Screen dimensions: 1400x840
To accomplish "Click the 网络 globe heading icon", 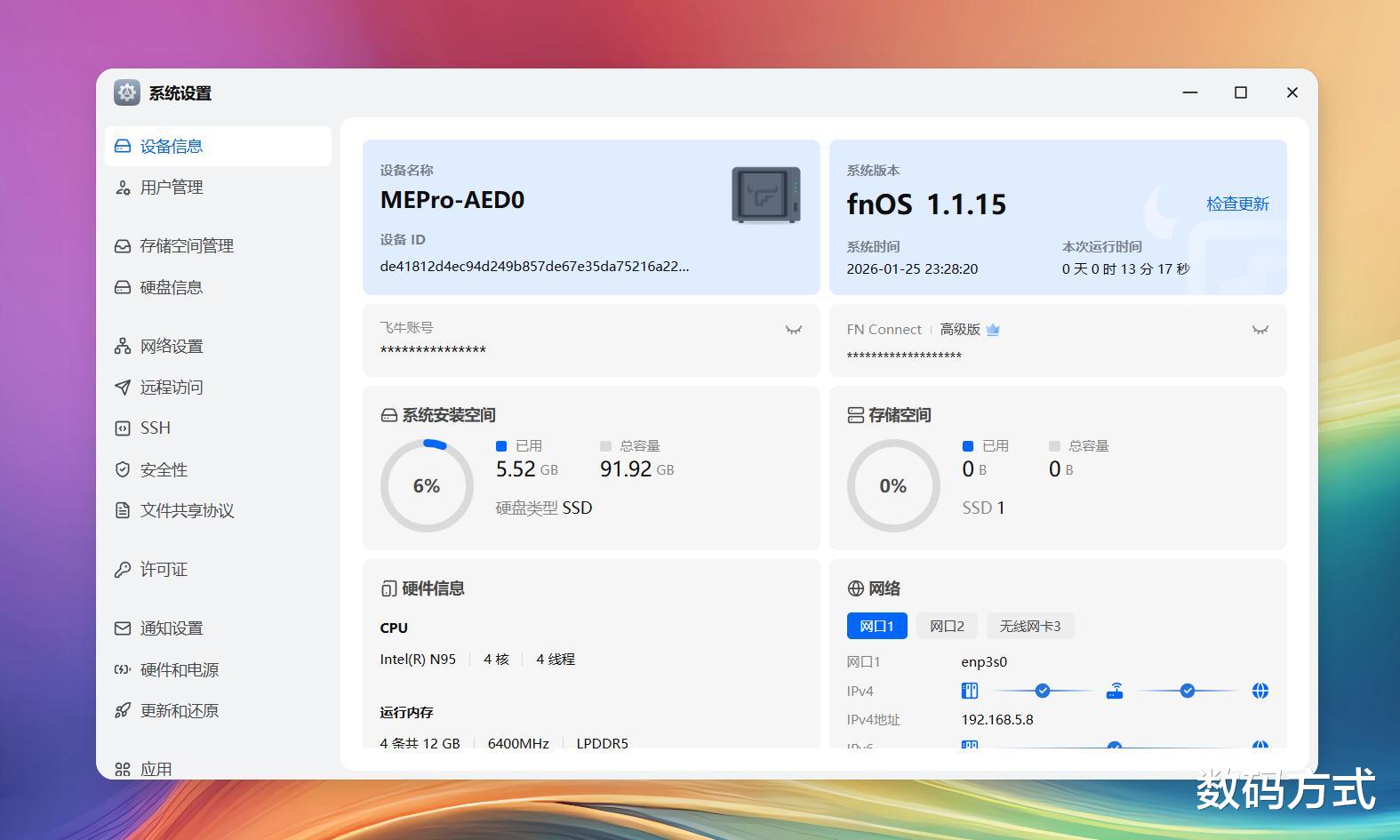I will pos(855,588).
